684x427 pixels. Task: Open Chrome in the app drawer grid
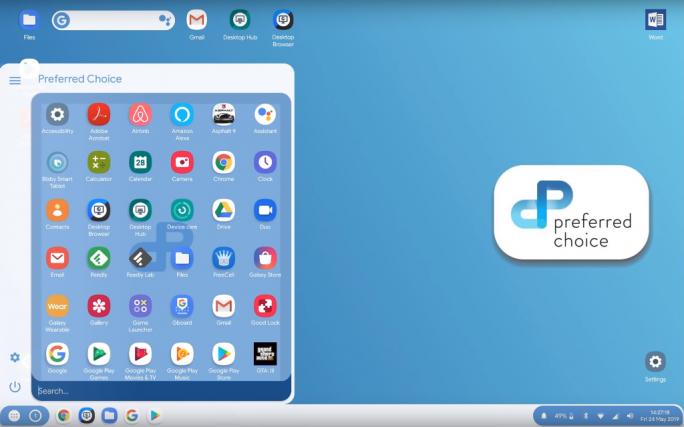pyautogui.click(x=224, y=163)
